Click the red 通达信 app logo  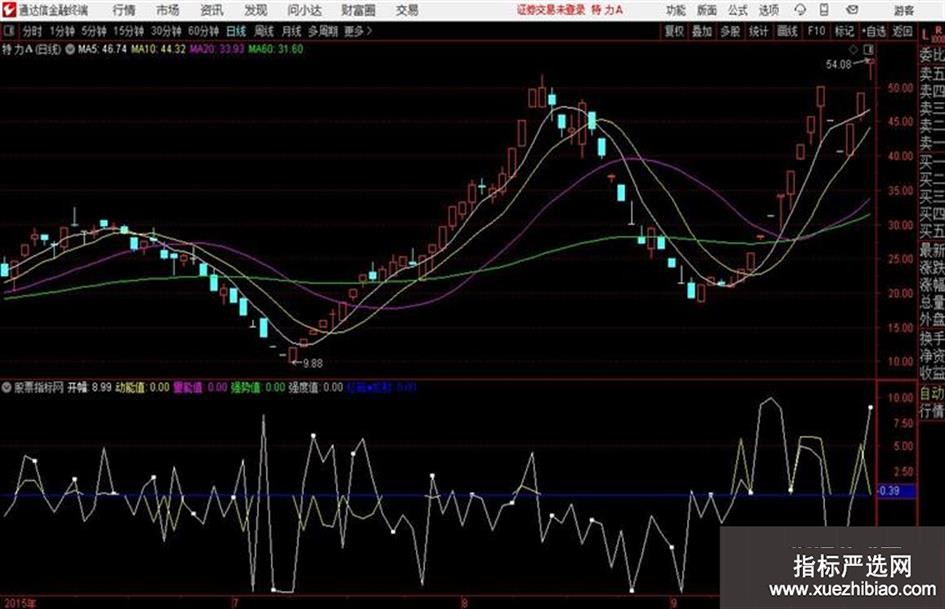pos(9,10)
